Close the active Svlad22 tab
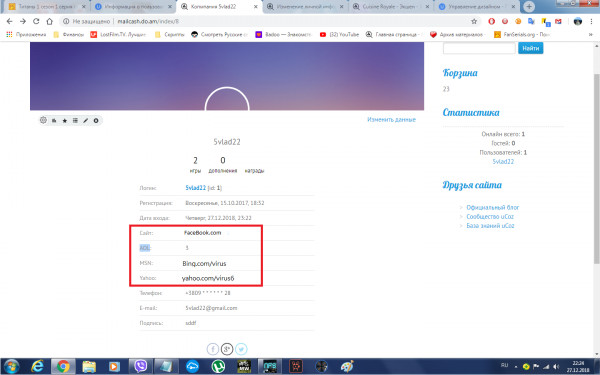 click(256, 7)
